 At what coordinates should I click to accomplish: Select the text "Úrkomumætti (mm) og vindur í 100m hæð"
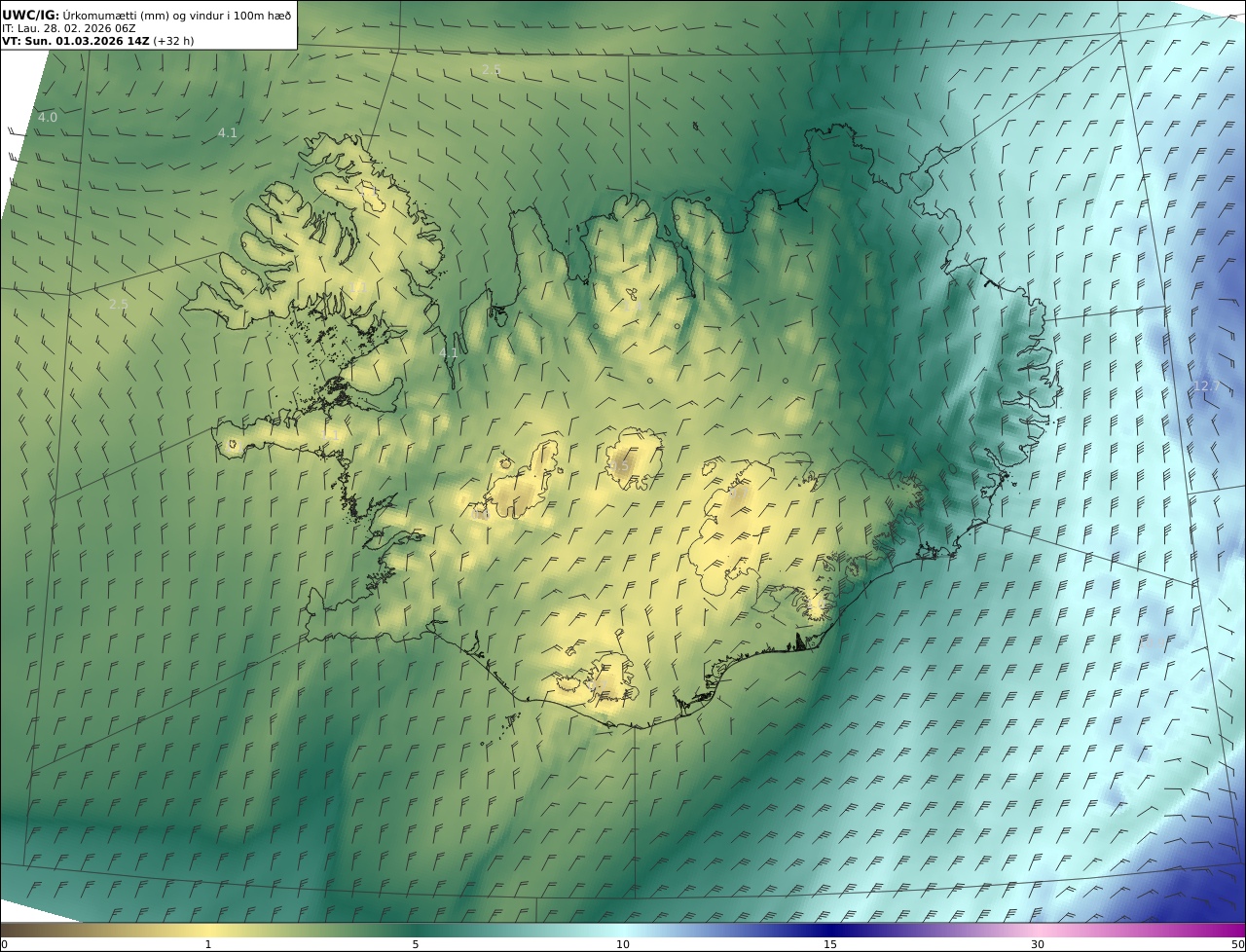coord(177,15)
